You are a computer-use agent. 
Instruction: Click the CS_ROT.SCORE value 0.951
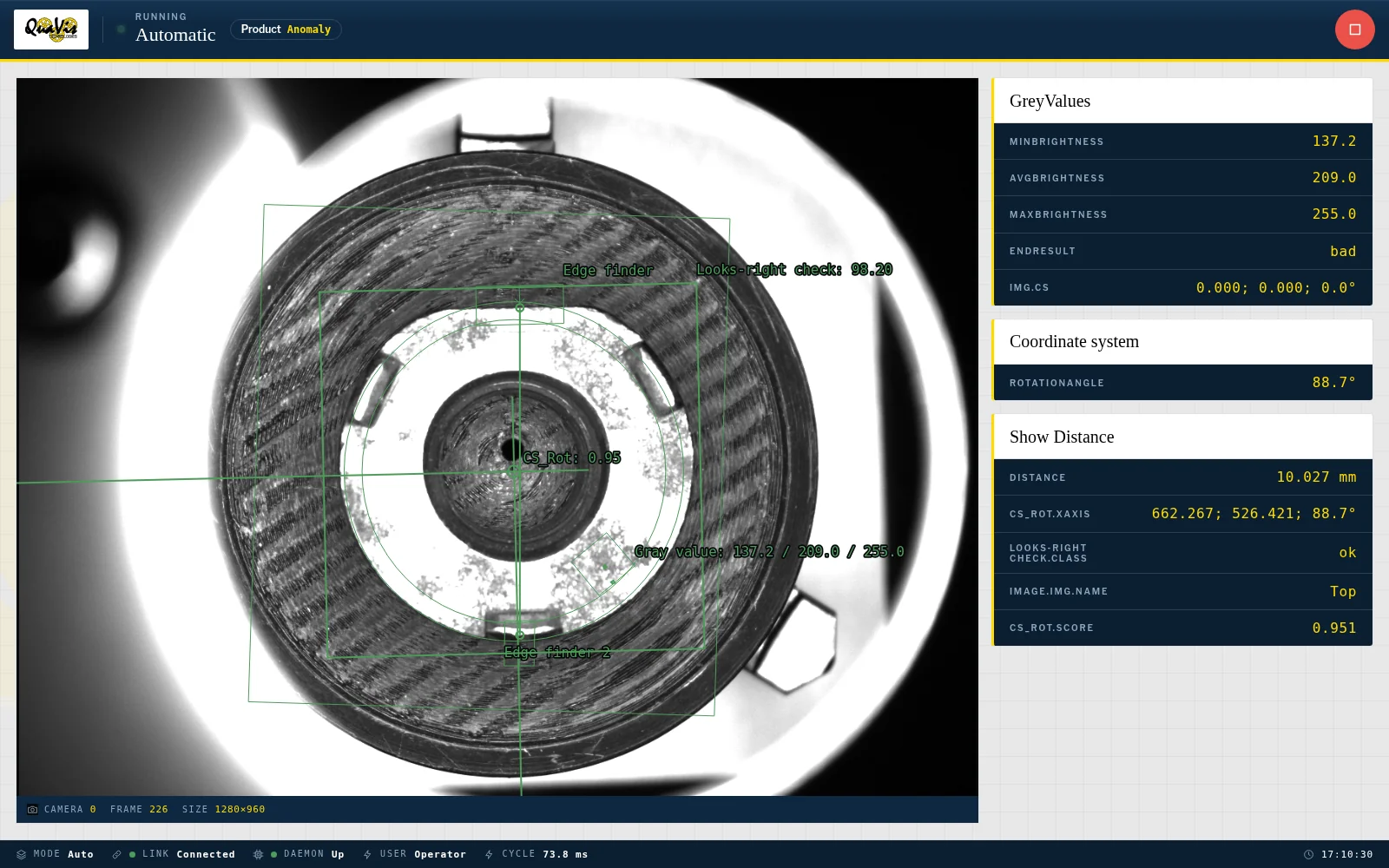[x=1334, y=628]
